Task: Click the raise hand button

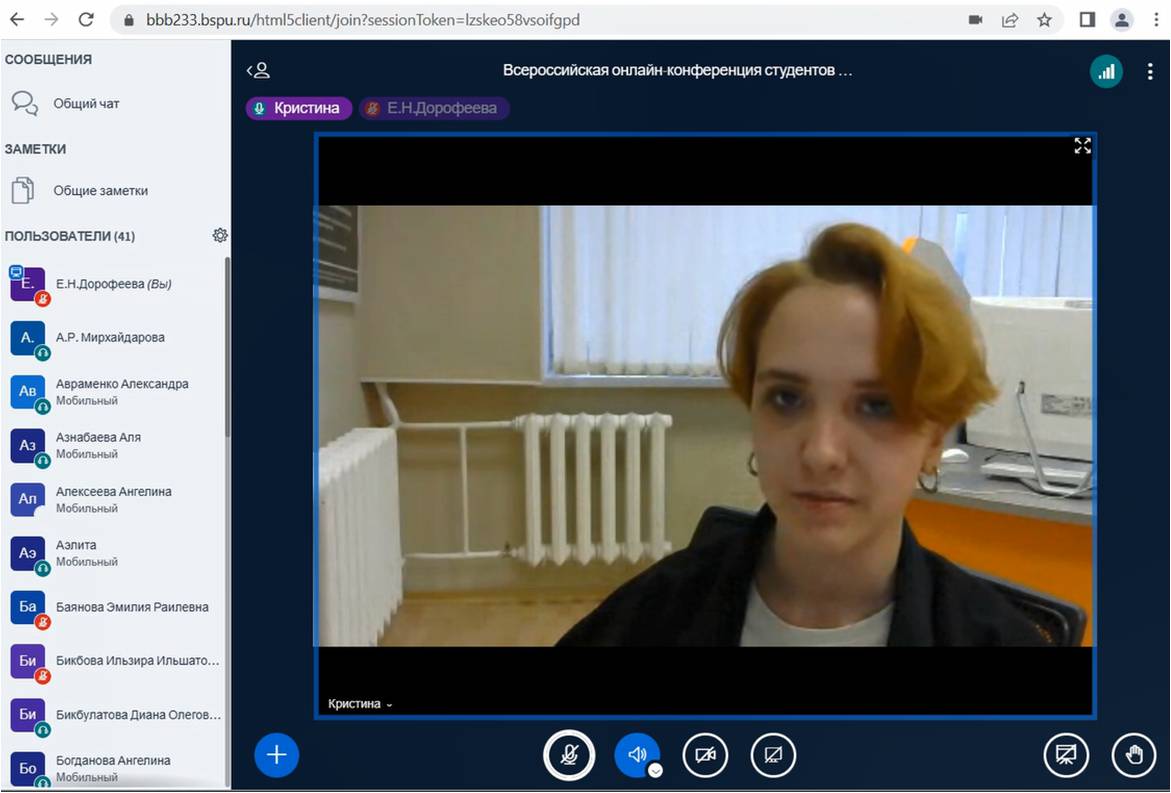Action: pyautogui.click(x=1134, y=755)
